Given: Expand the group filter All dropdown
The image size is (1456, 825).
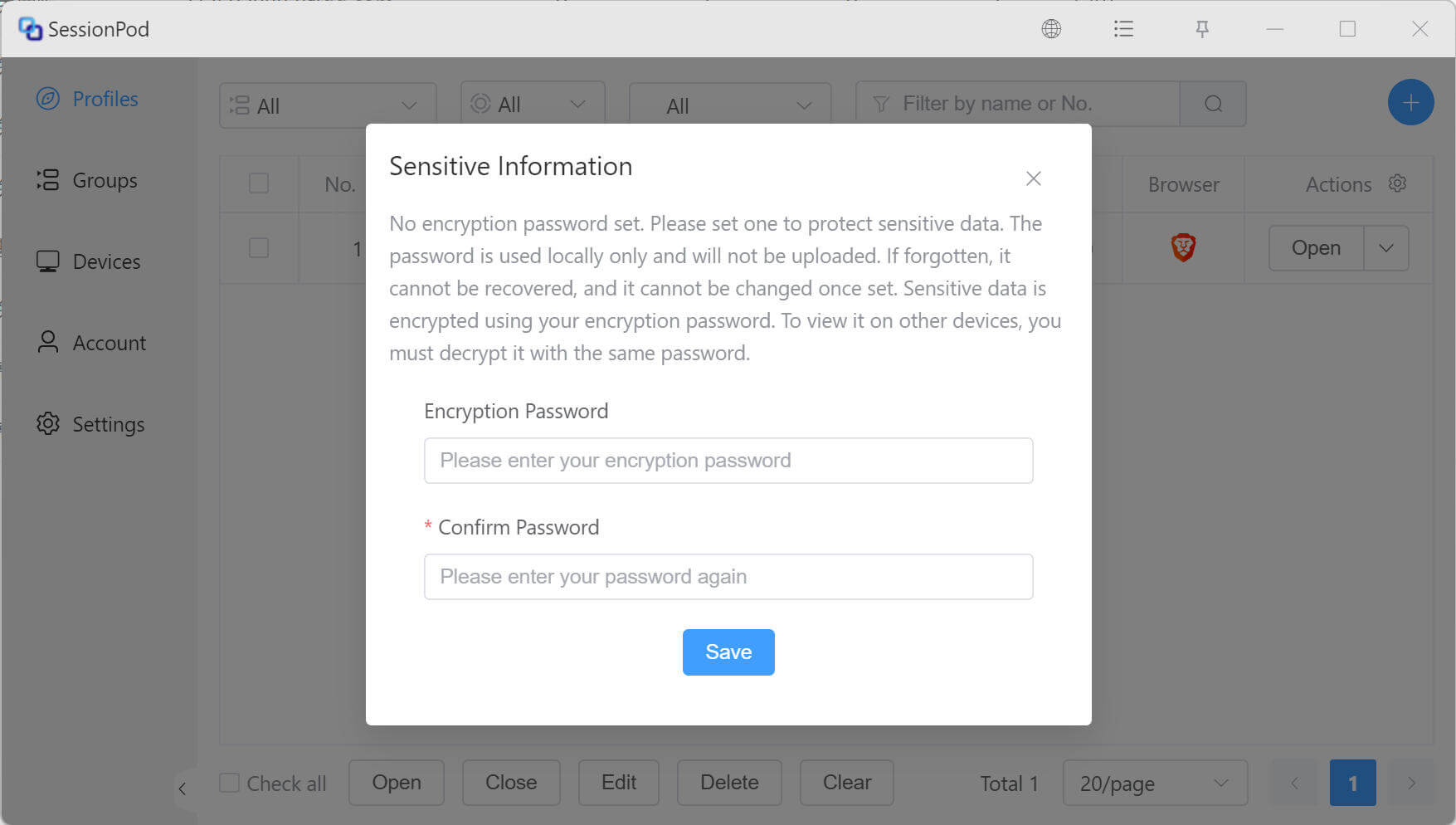Looking at the screenshot, I should (x=328, y=105).
